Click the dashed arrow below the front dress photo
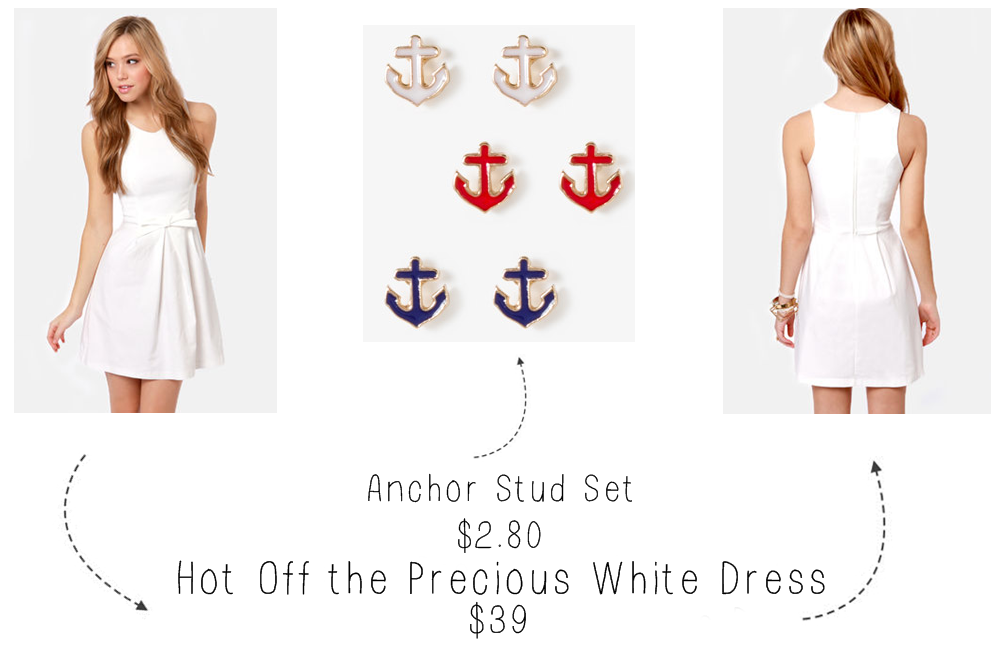The height and width of the screenshot is (667, 1001). (102, 533)
